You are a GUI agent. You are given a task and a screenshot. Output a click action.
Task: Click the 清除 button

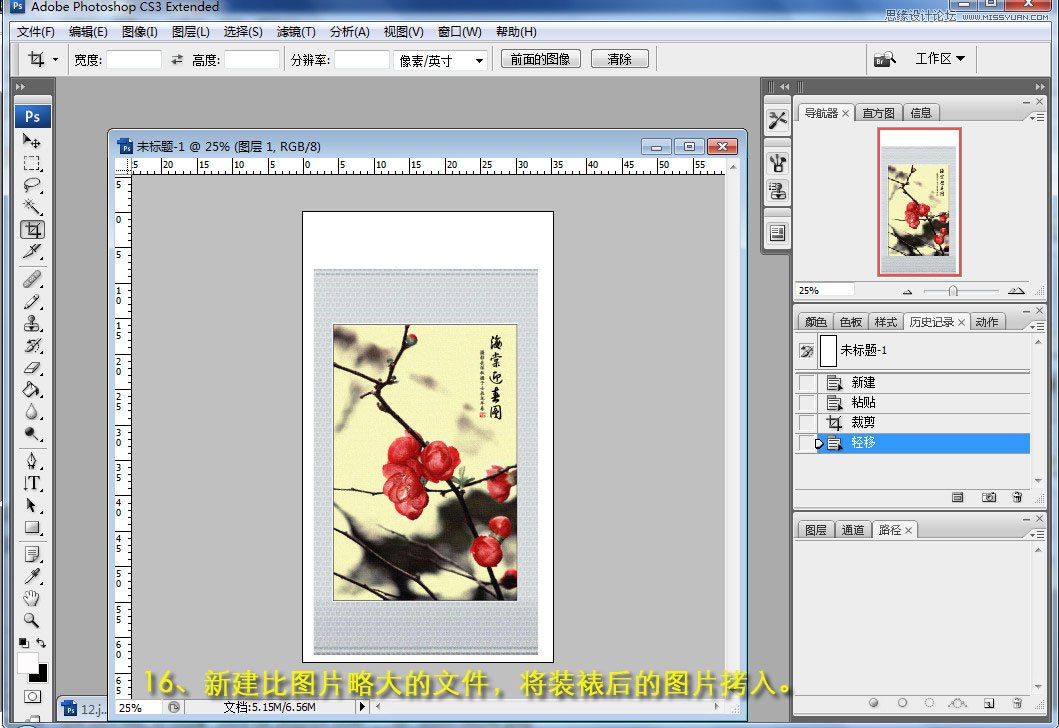pos(619,59)
